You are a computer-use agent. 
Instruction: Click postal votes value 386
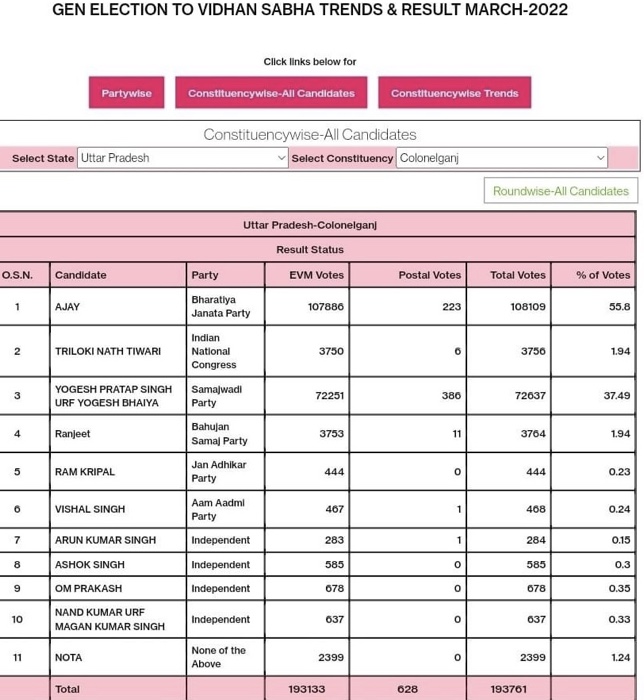point(451,396)
